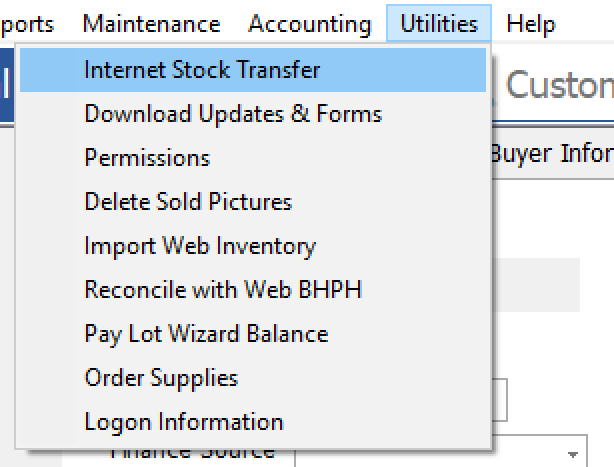Click the Maintenance menu
Screen dimensions: 614x467
151,24
